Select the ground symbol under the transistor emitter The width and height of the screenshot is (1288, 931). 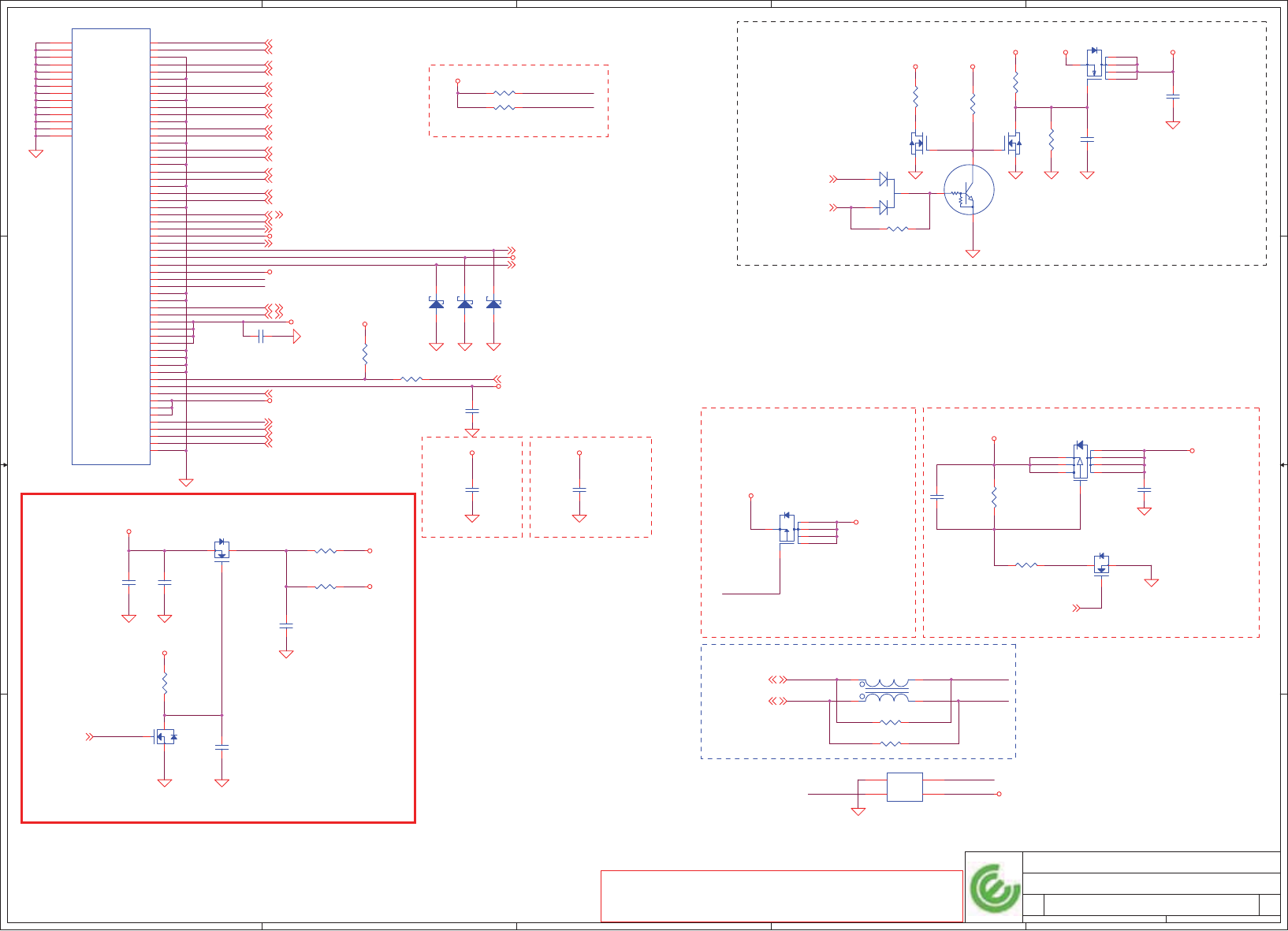(973, 254)
